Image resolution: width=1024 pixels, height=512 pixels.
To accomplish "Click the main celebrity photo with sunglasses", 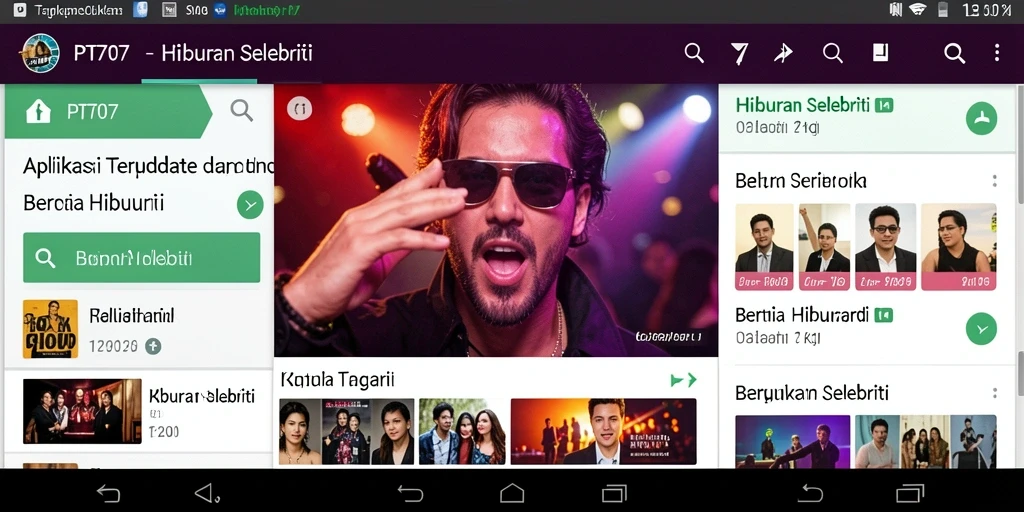I will [x=496, y=220].
